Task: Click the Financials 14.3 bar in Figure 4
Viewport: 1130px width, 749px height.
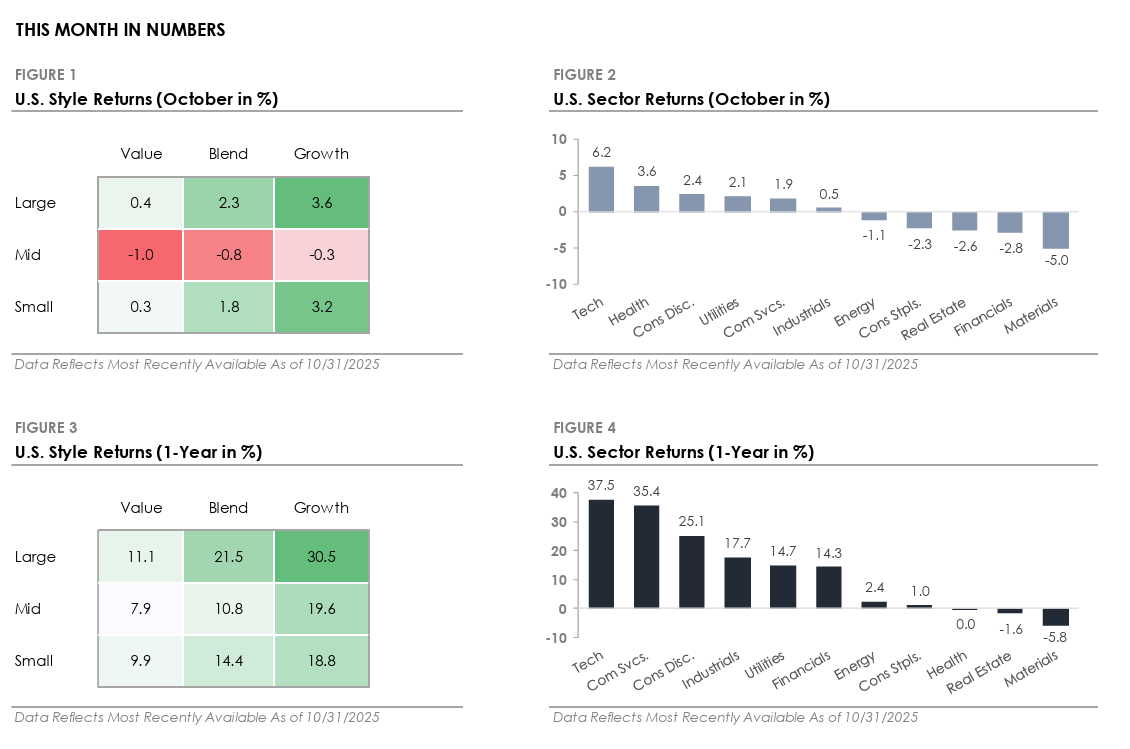Action: click(827, 587)
